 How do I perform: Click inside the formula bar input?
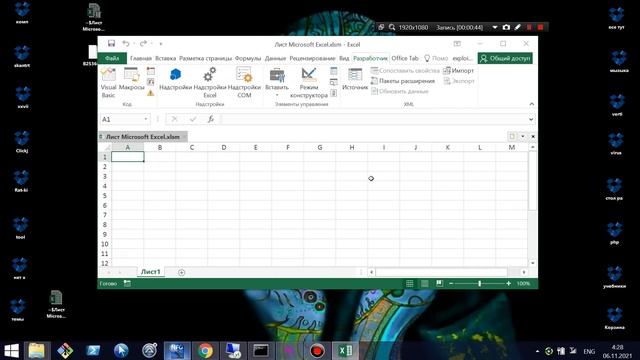(x=373, y=119)
